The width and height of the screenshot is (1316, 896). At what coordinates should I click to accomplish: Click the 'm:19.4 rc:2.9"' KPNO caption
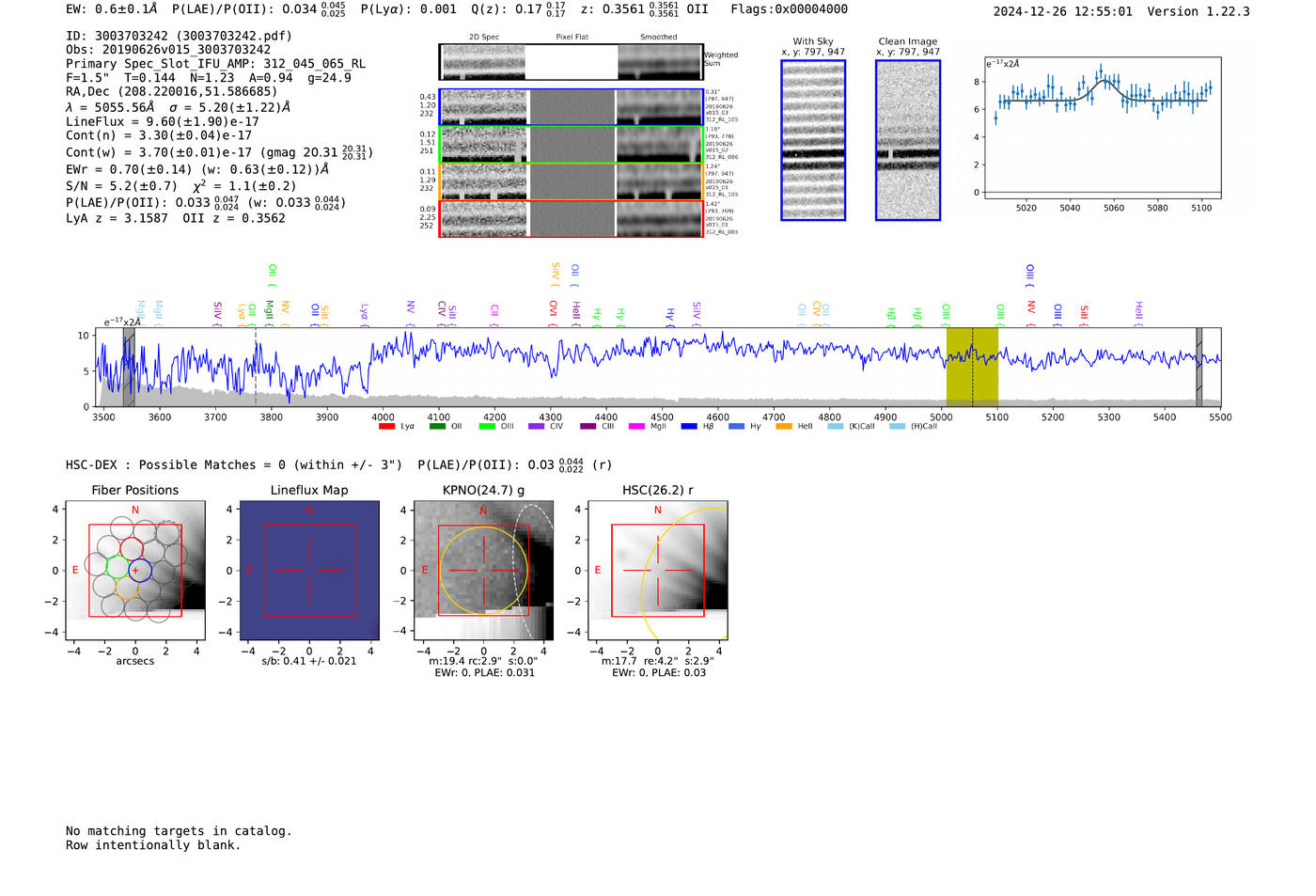(x=482, y=661)
